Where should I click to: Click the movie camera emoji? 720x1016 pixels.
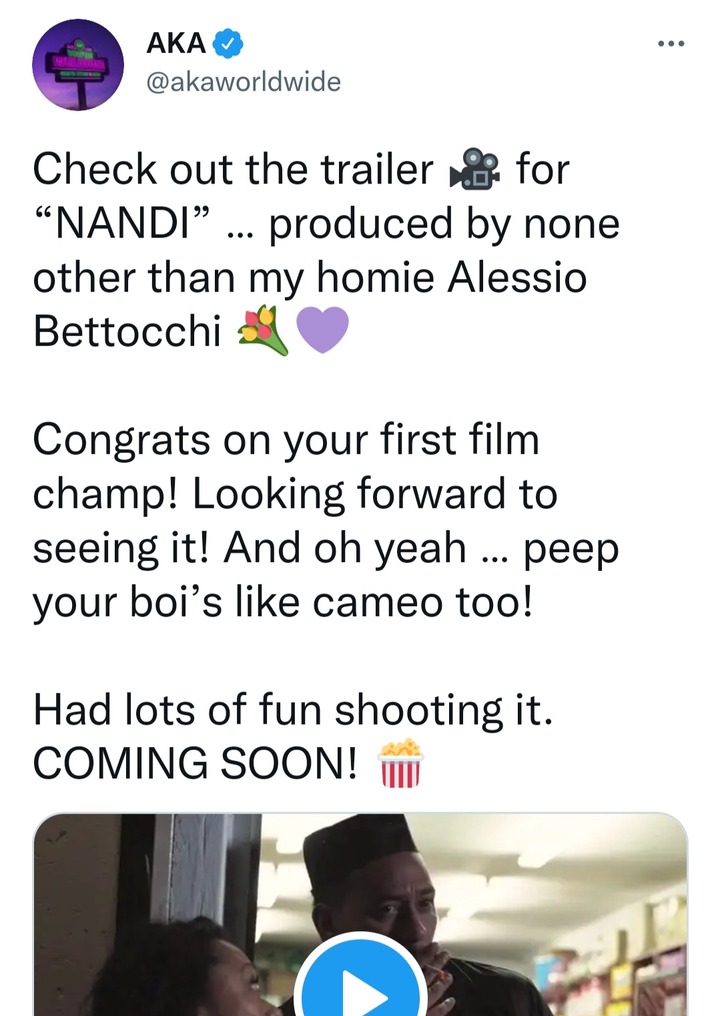(x=475, y=169)
